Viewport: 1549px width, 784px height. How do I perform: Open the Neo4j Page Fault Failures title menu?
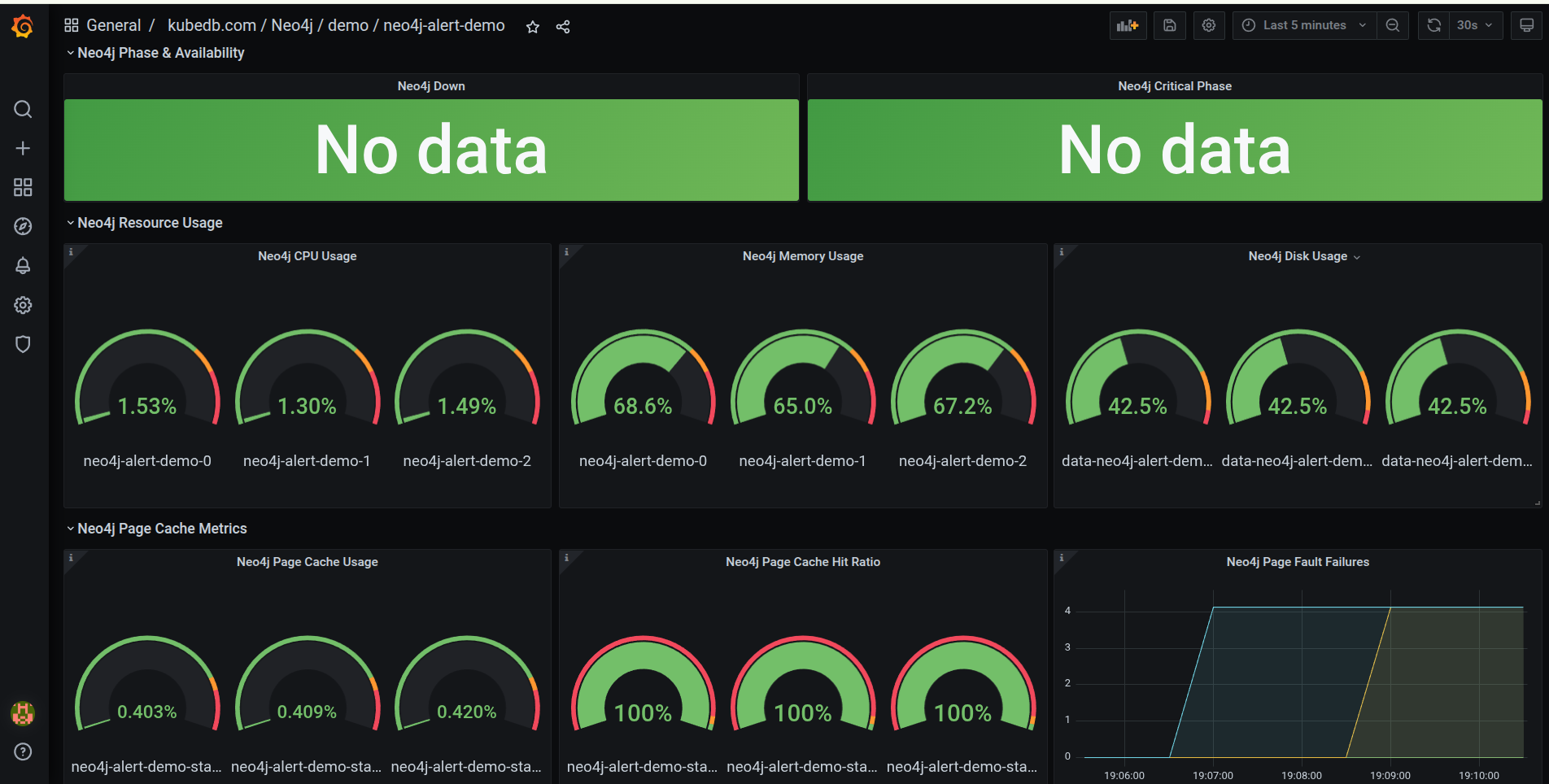point(1298,562)
